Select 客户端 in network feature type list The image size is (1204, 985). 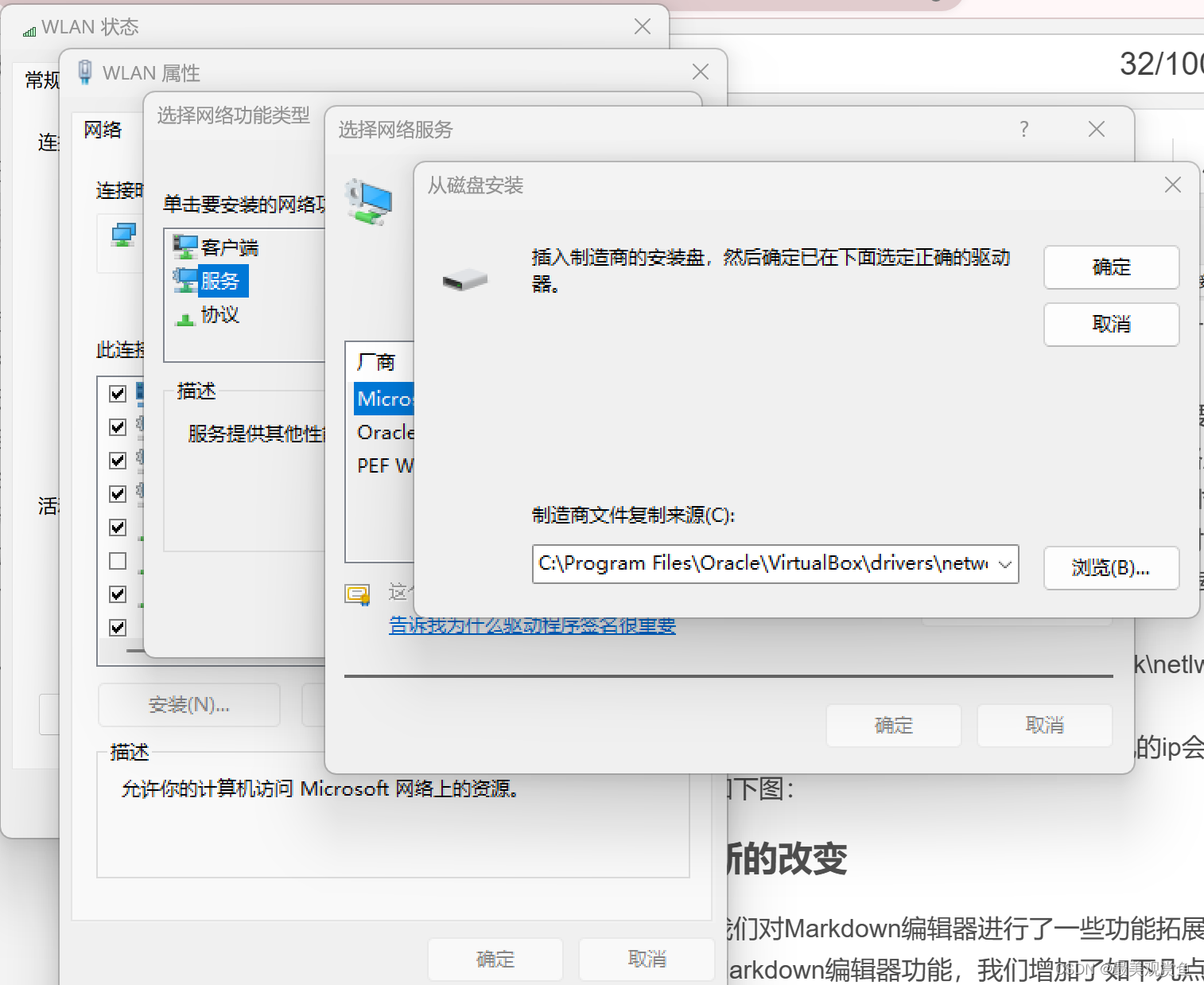pos(229,247)
